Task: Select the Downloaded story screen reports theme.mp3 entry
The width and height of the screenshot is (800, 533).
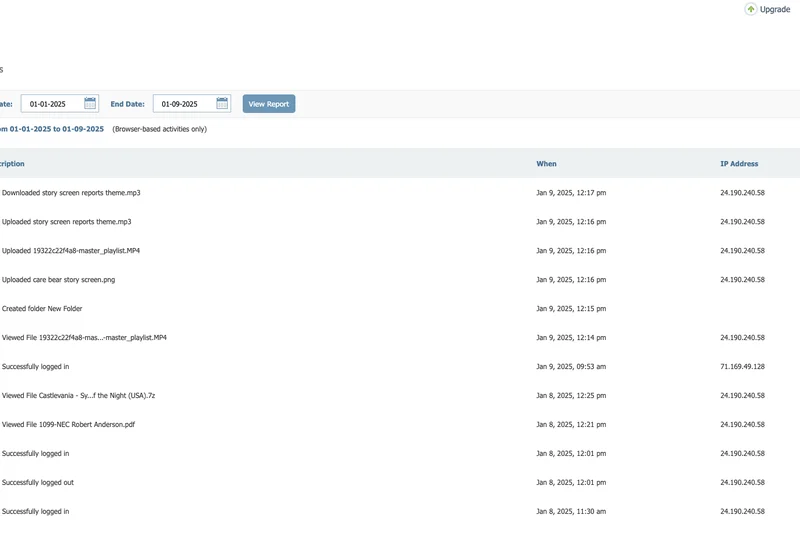Action: pyautogui.click(x=71, y=193)
